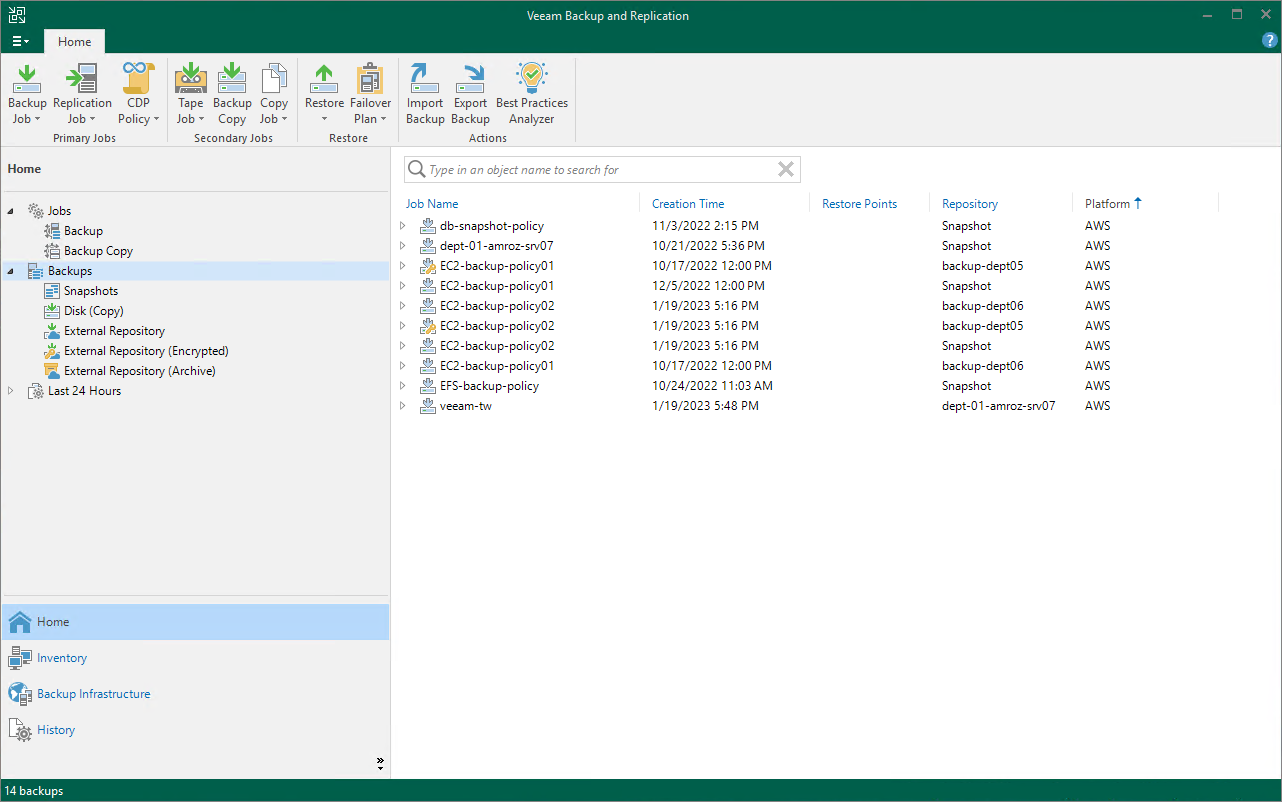Select the Snapshots tree node
Screen dimensions: 1282x802
point(91,291)
